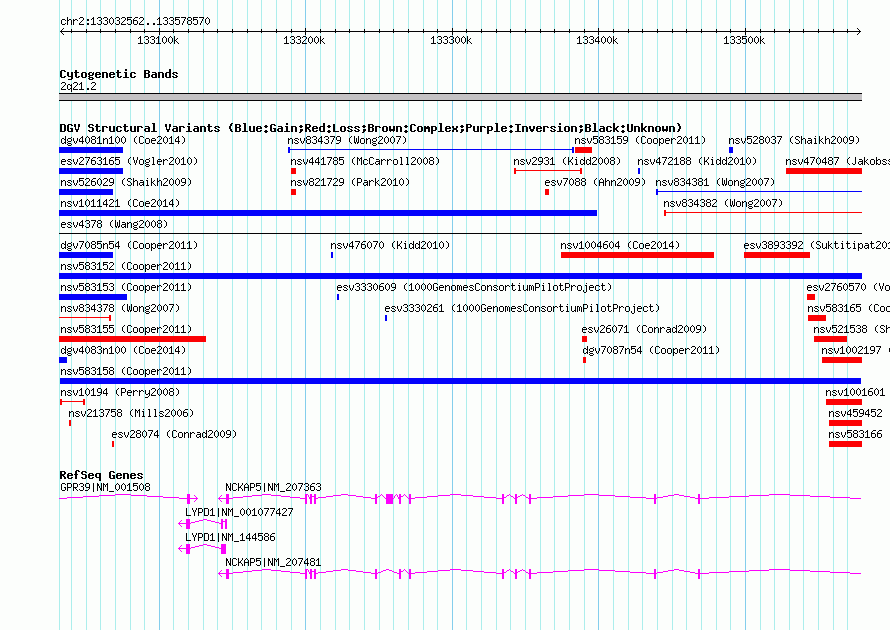Image resolution: width=890 pixels, height=630 pixels.
Task: Select the red nsv583155 loss bar
Action: point(133,339)
